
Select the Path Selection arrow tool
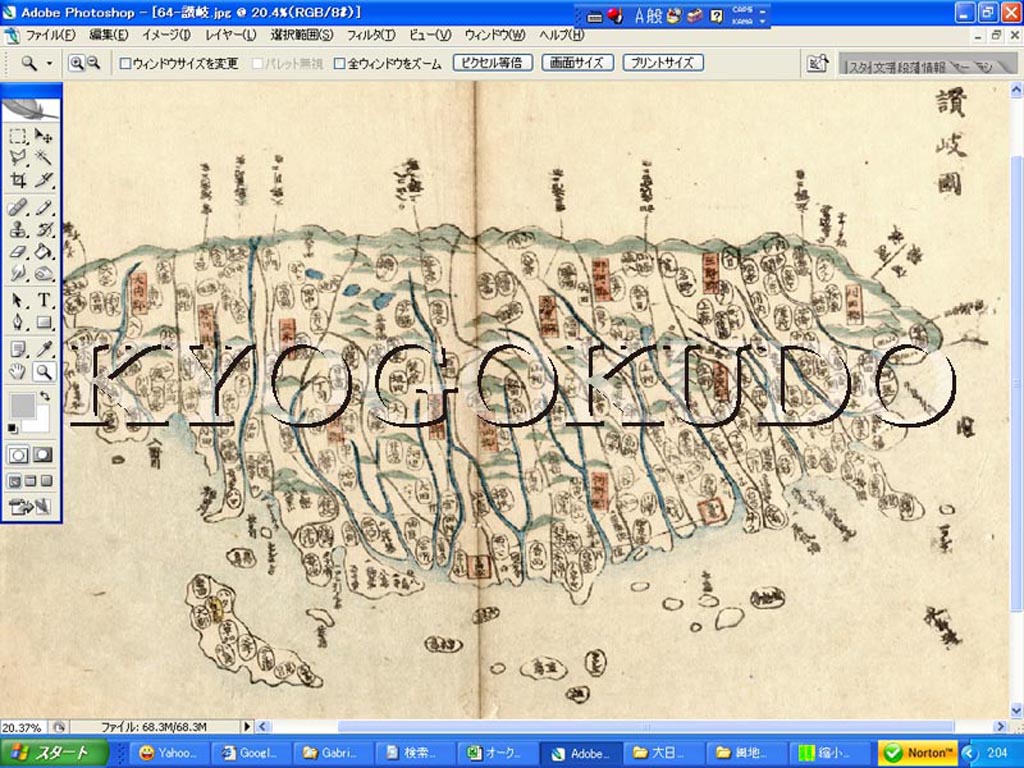pos(18,300)
